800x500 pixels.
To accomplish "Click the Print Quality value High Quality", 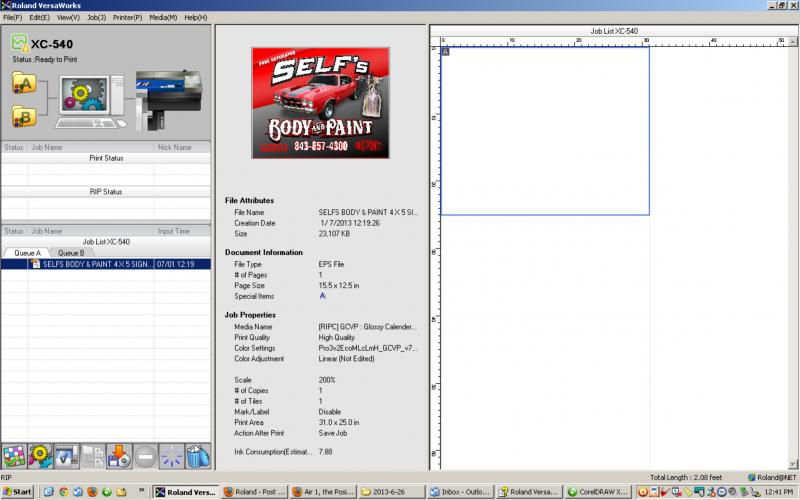I will click(x=336, y=337).
